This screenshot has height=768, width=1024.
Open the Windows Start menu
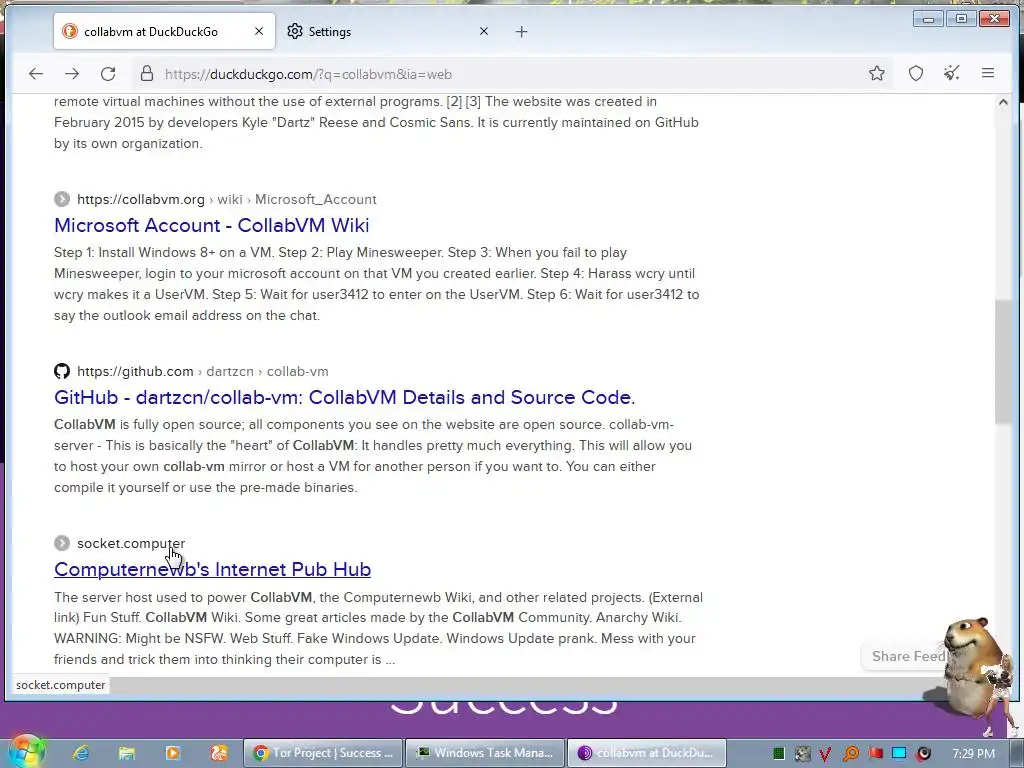[26, 752]
